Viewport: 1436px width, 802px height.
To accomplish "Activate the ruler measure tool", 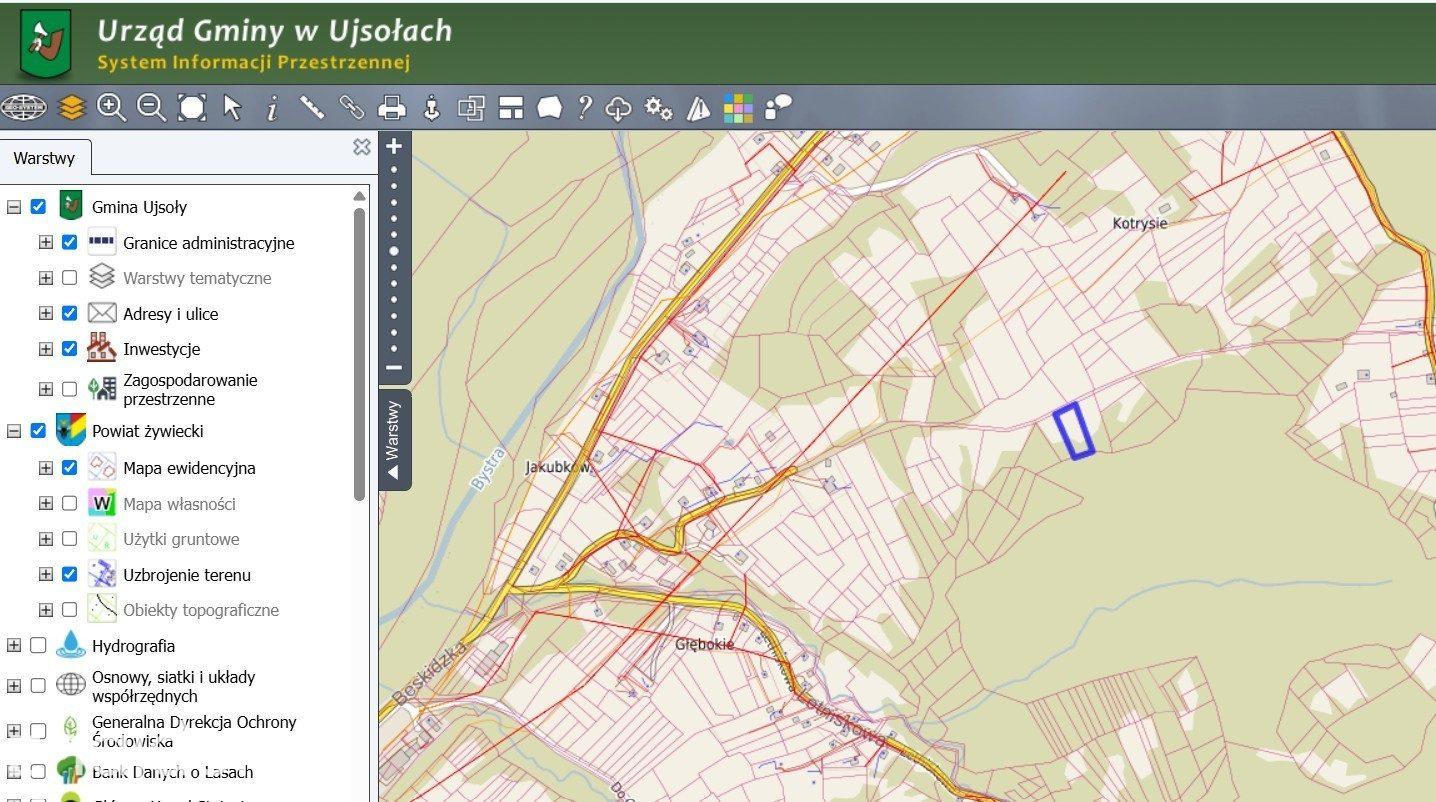I will point(312,107).
